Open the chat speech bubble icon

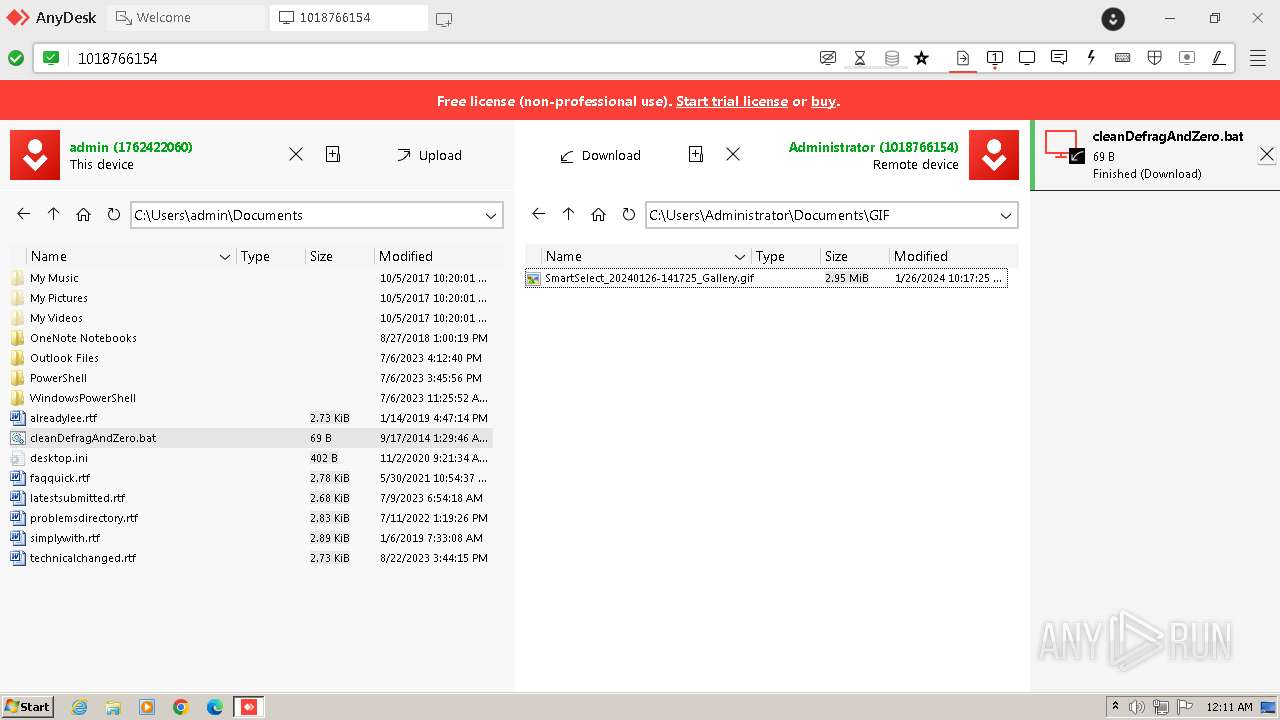pos(1059,58)
